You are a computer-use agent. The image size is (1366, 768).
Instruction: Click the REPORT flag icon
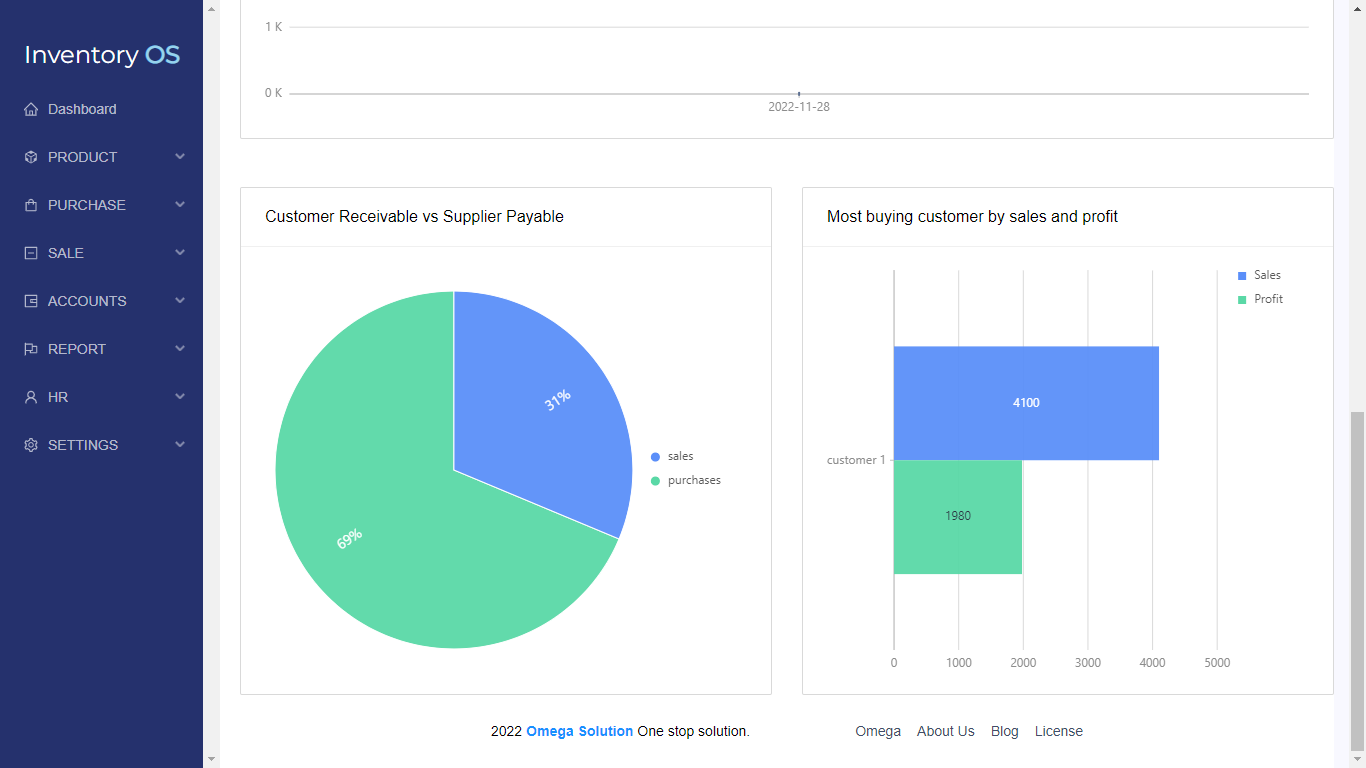tap(31, 349)
